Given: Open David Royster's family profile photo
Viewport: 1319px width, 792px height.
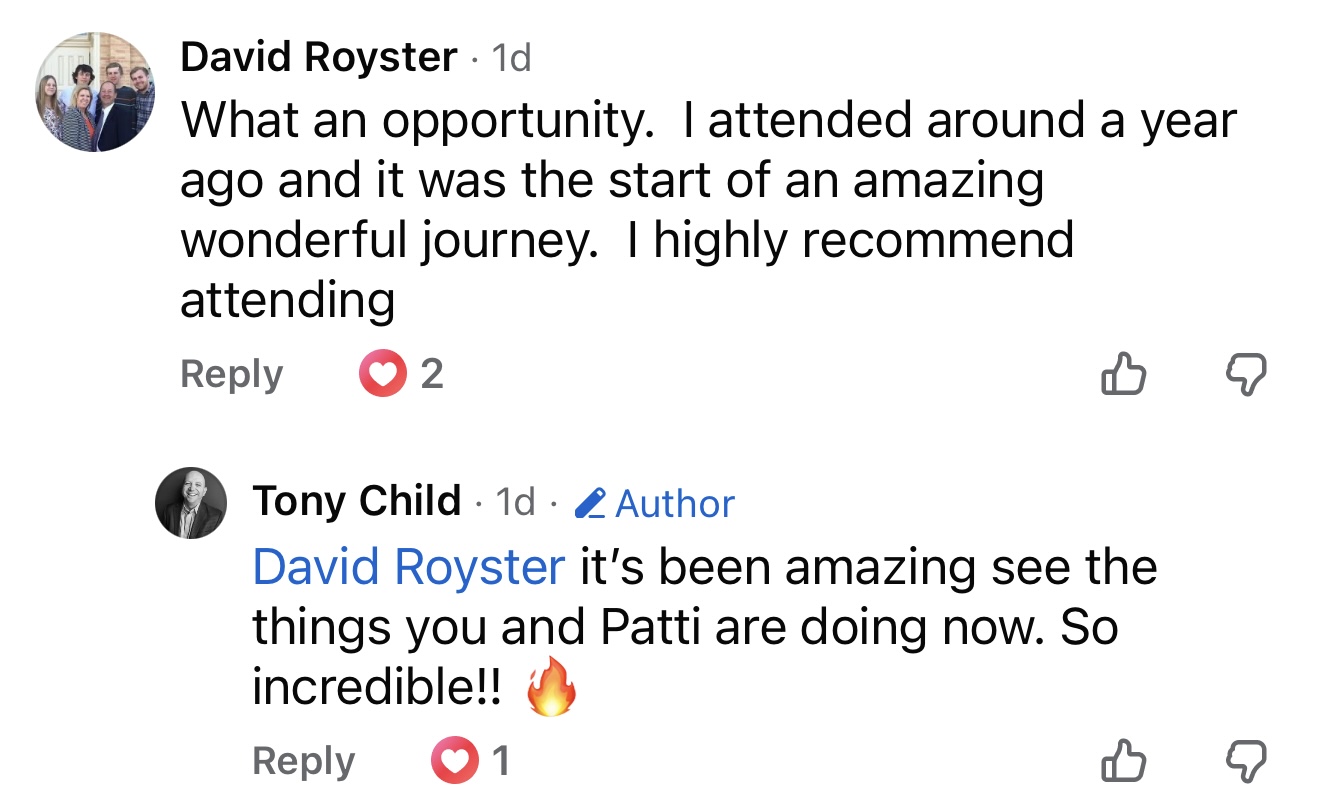Looking at the screenshot, I should tap(96, 92).
